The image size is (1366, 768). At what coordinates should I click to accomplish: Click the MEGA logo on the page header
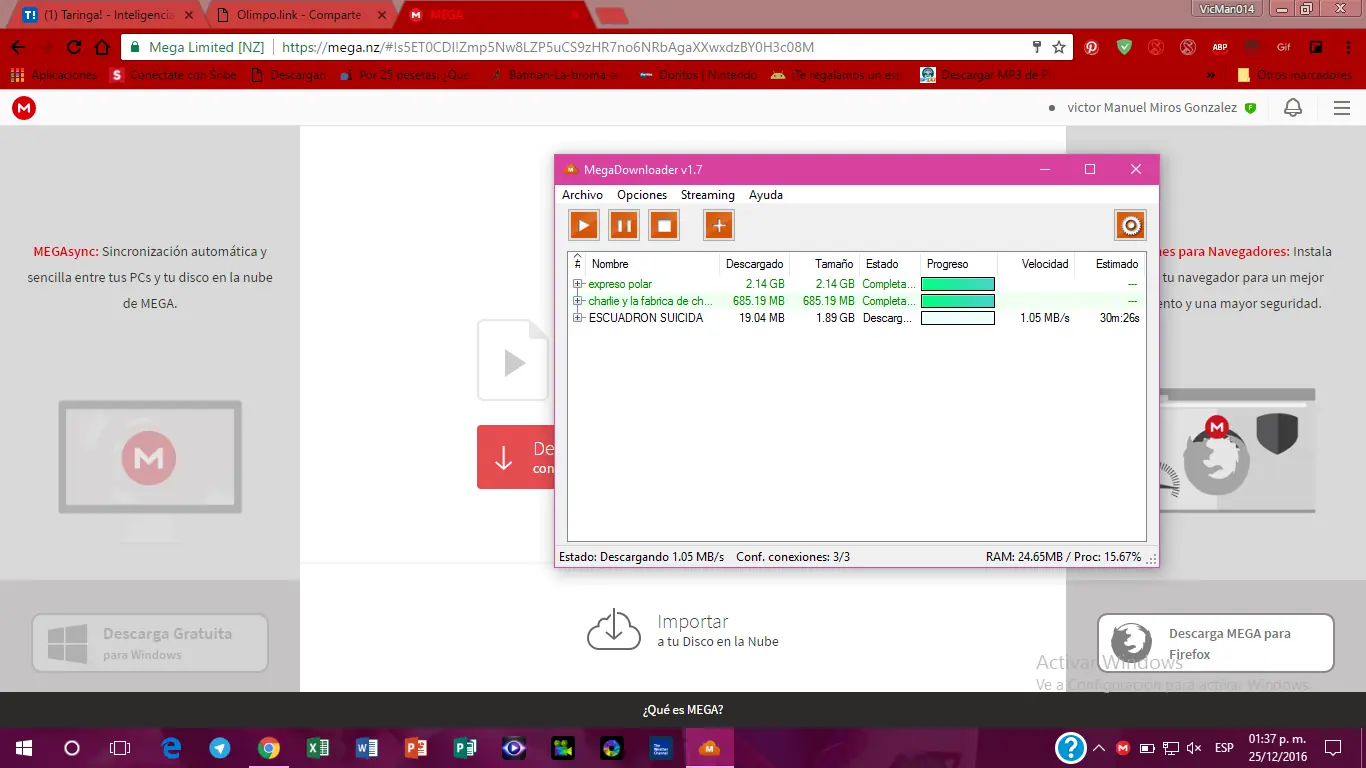coord(24,108)
